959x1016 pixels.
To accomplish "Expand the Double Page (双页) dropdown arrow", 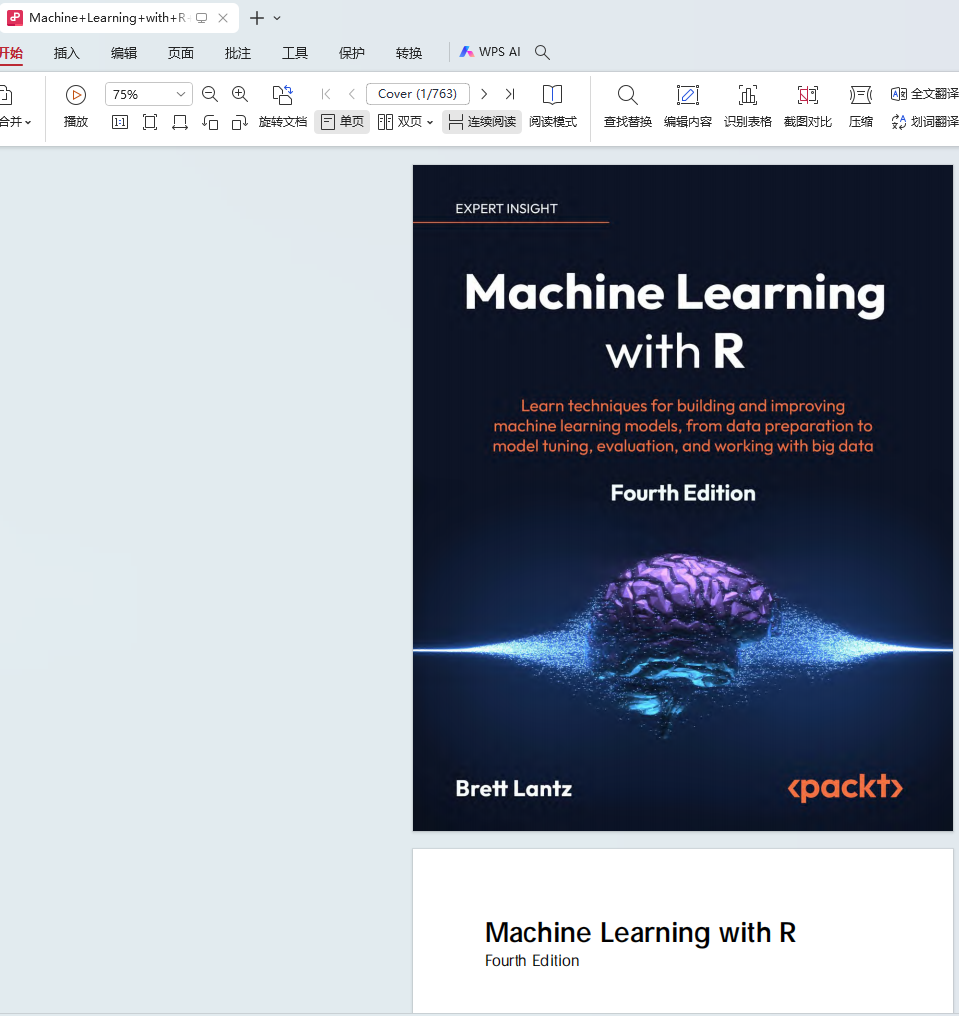I will (430, 122).
